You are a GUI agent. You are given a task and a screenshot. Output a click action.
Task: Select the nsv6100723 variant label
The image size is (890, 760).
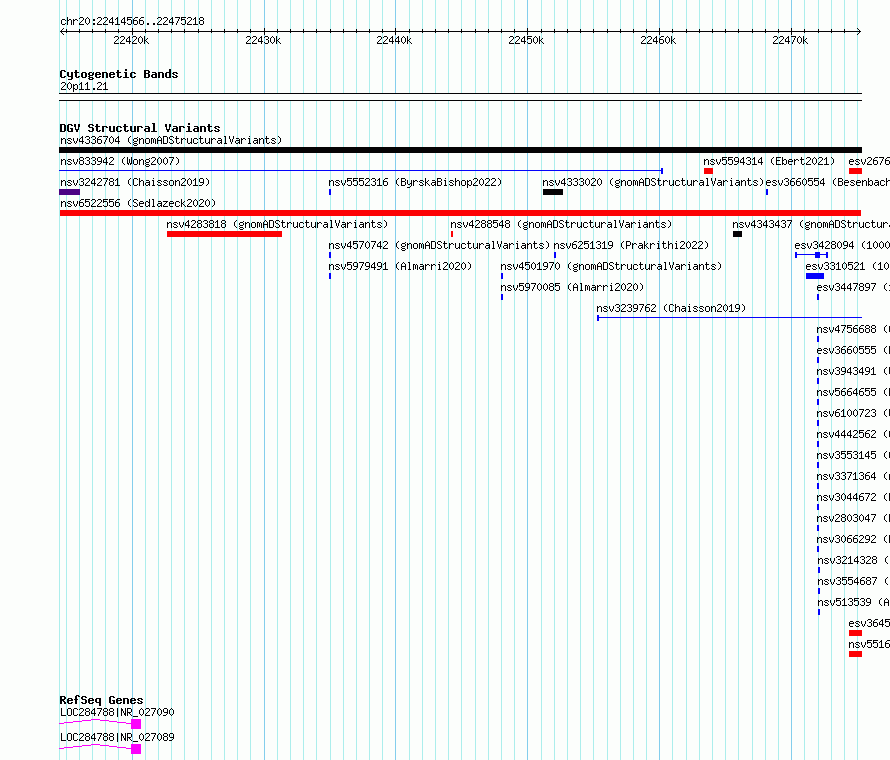click(853, 413)
